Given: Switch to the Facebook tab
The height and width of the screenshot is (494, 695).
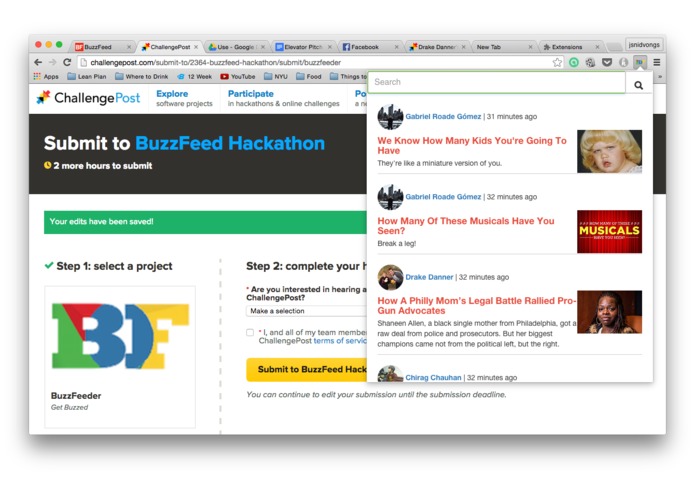Looking at the screenshot, I should pos(371,47).
